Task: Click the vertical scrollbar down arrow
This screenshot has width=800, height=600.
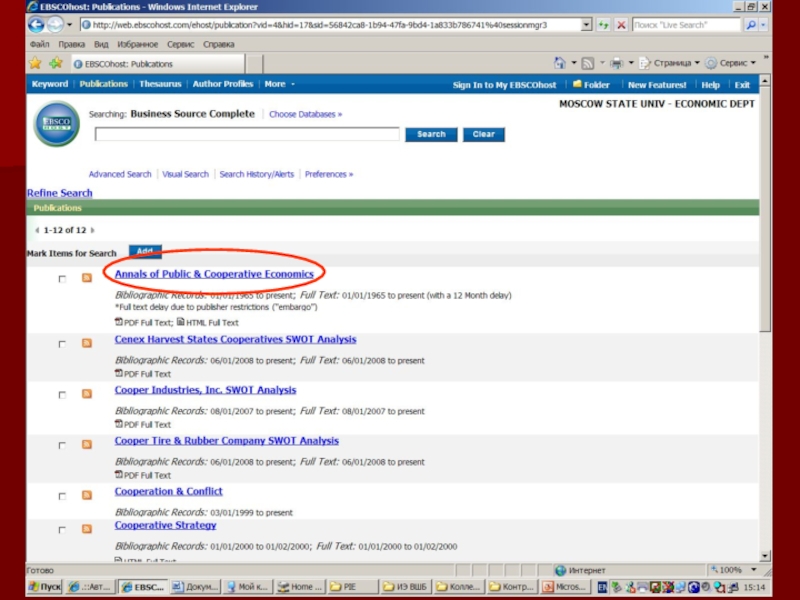Action: click(x=765, y=556)
